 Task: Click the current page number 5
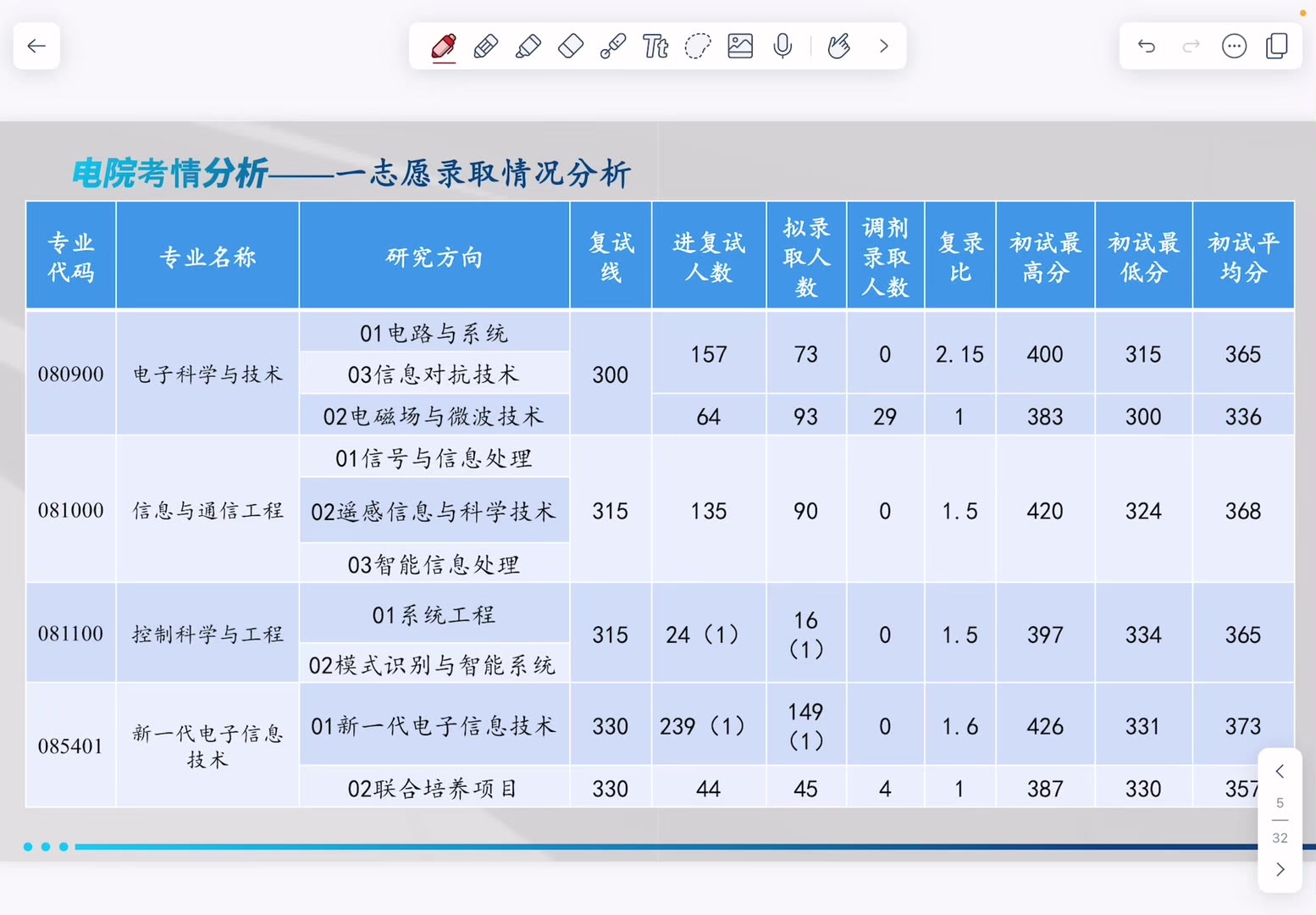coord(1280,802)
